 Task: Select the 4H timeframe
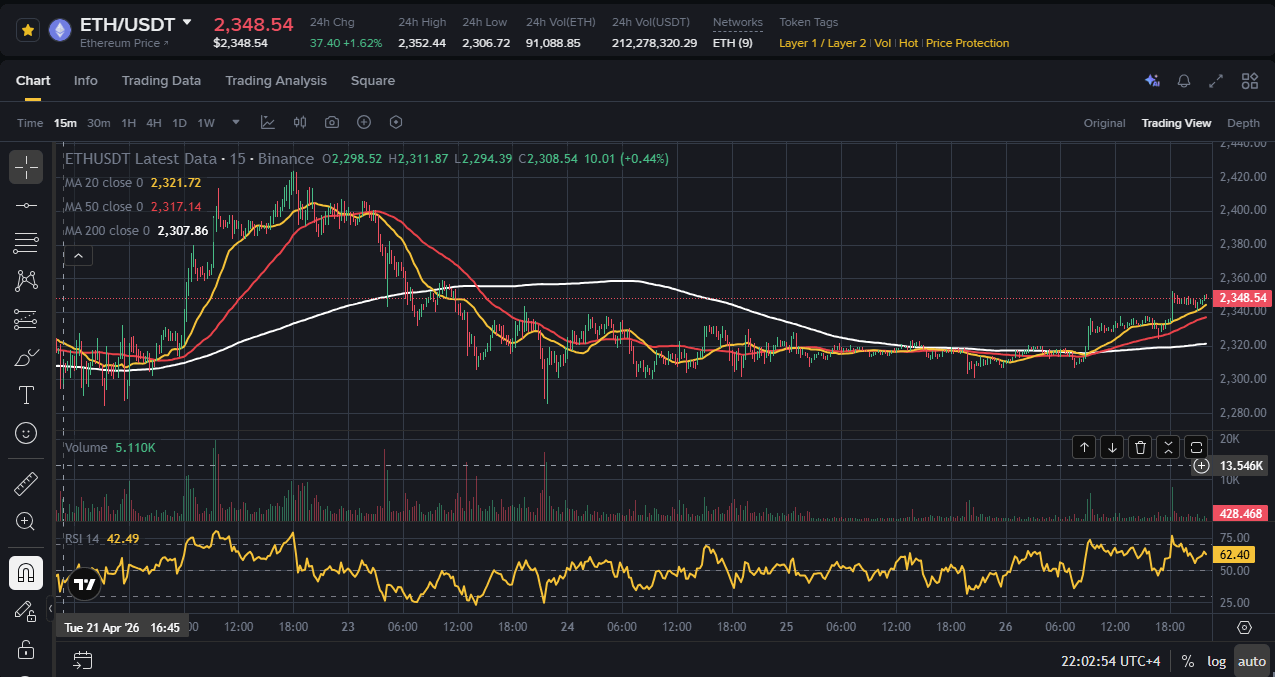[154, 123]
